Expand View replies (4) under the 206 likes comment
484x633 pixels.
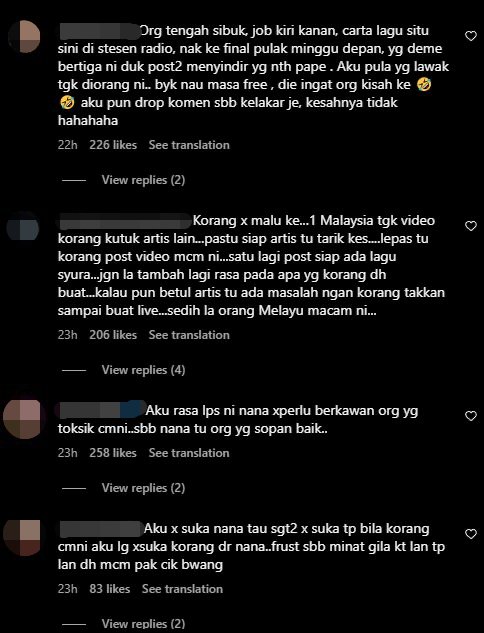tap(143, 370)
